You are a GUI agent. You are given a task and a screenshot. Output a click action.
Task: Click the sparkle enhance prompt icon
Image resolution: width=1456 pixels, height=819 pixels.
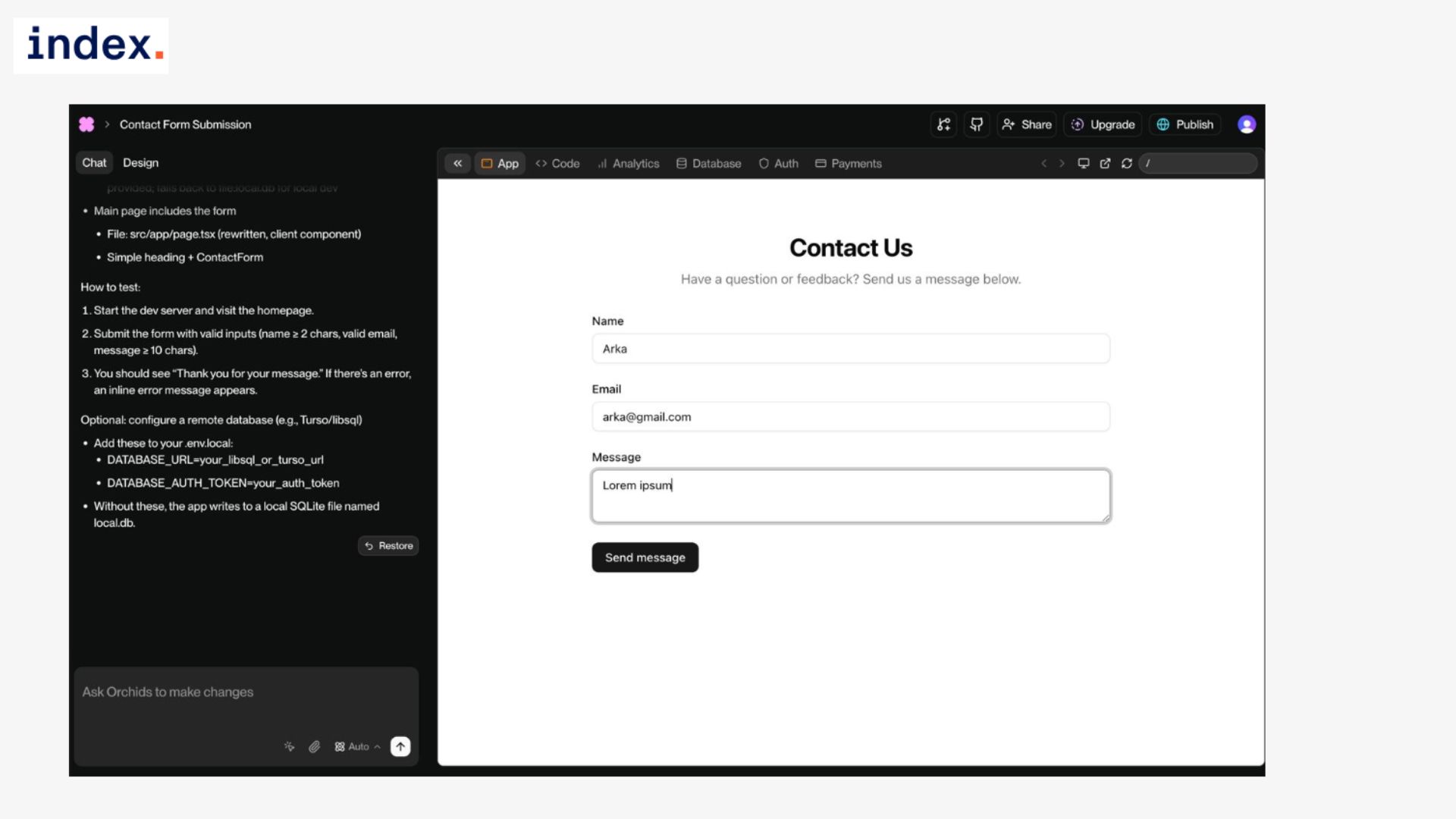pyautogui.click(x=290, y=747)
